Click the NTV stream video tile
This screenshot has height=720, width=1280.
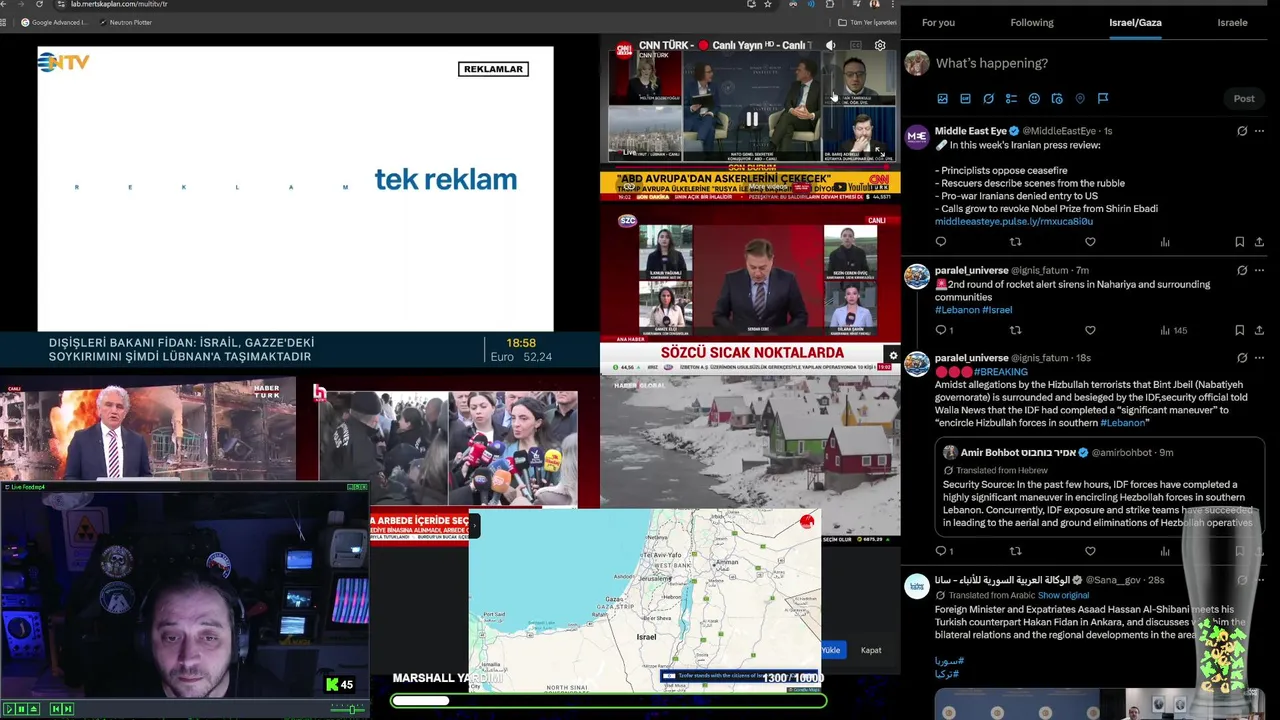(x=295, y=188)
